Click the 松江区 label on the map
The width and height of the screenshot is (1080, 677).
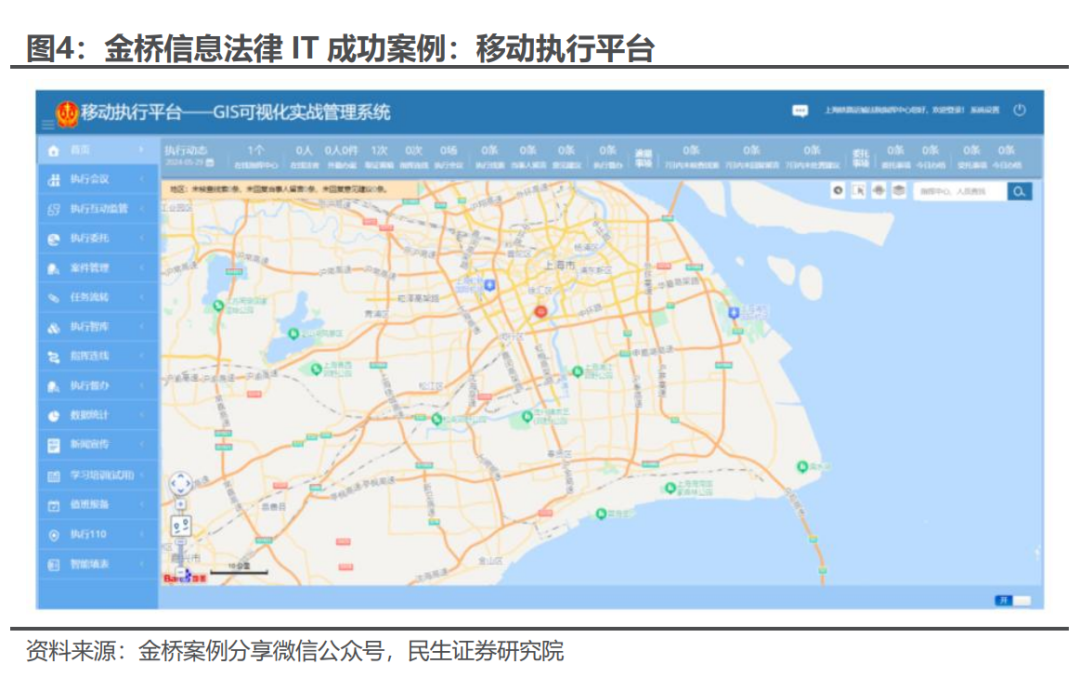[430, 386]
